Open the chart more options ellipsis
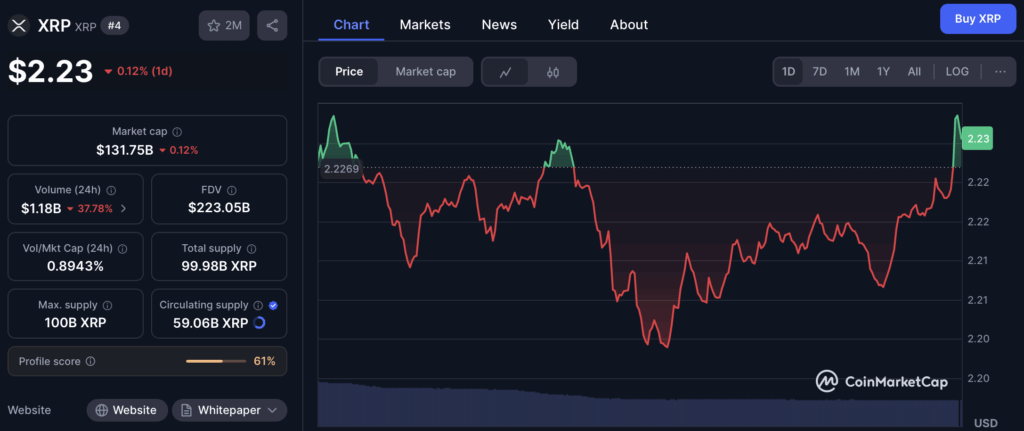This screenshot has height=431, width=1024. (1000, 72)
